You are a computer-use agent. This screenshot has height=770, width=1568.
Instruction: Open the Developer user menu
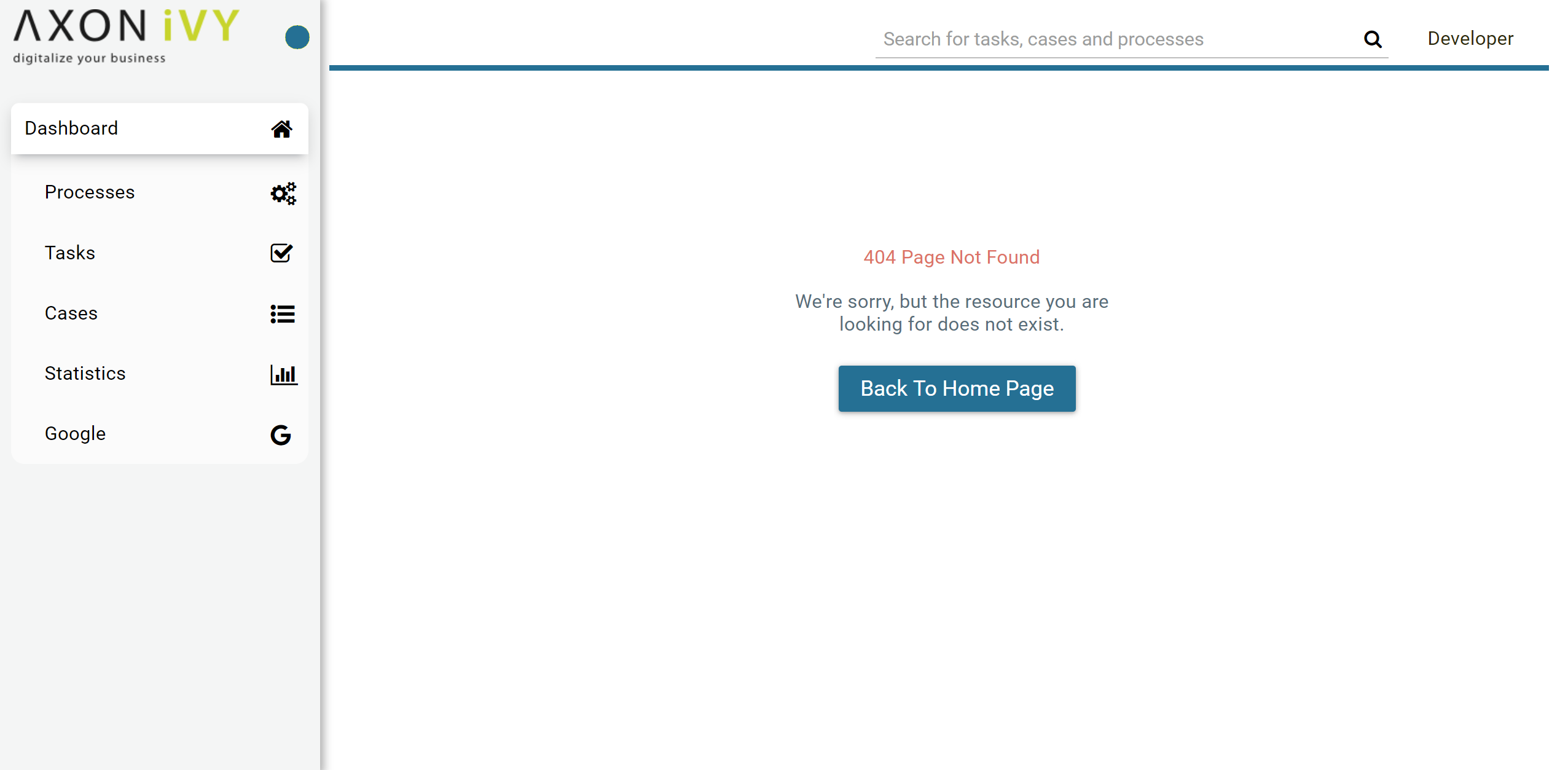coord(1470,38)
